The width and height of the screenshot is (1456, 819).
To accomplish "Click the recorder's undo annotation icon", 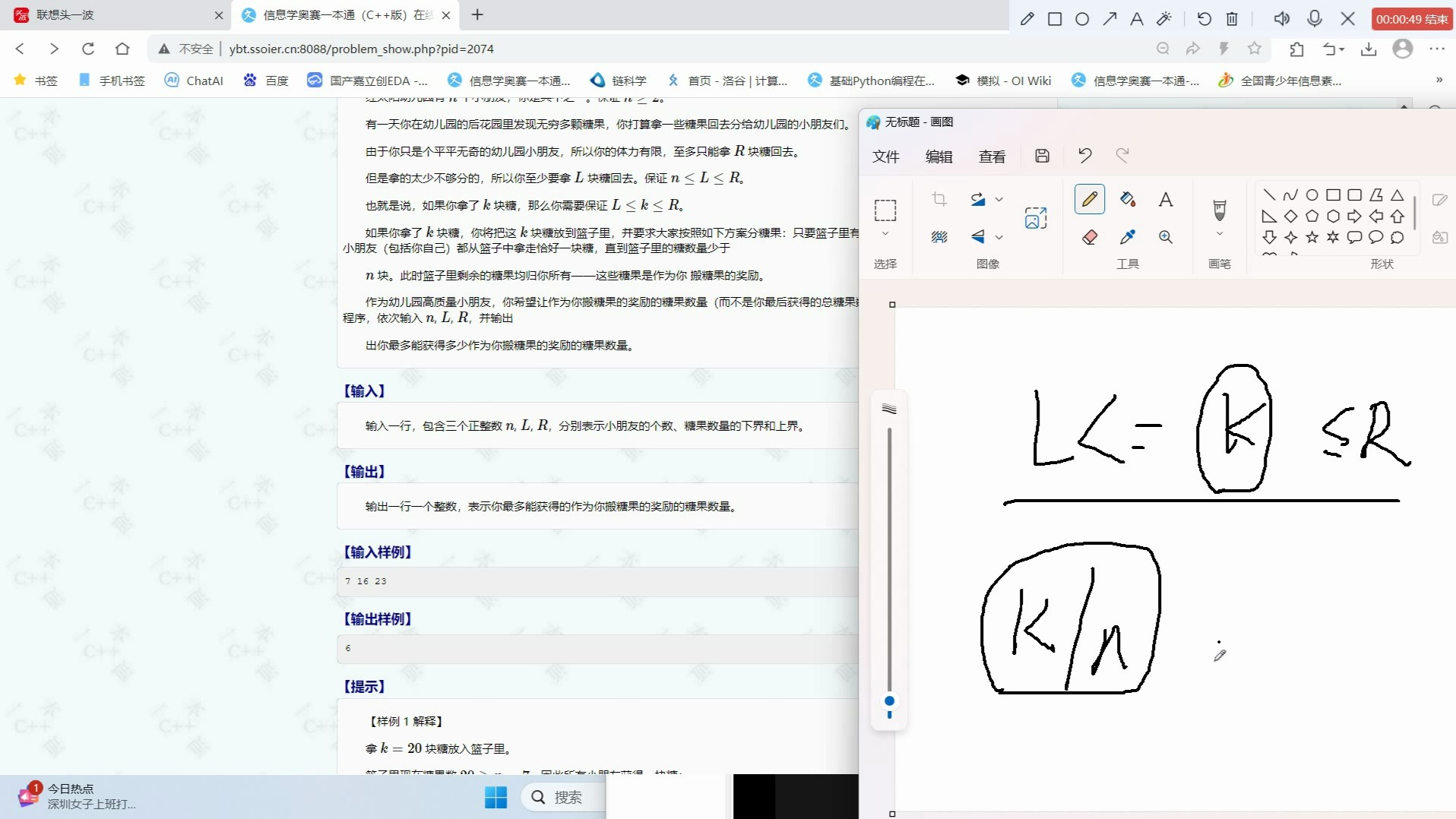I will tap(1204, 19).
